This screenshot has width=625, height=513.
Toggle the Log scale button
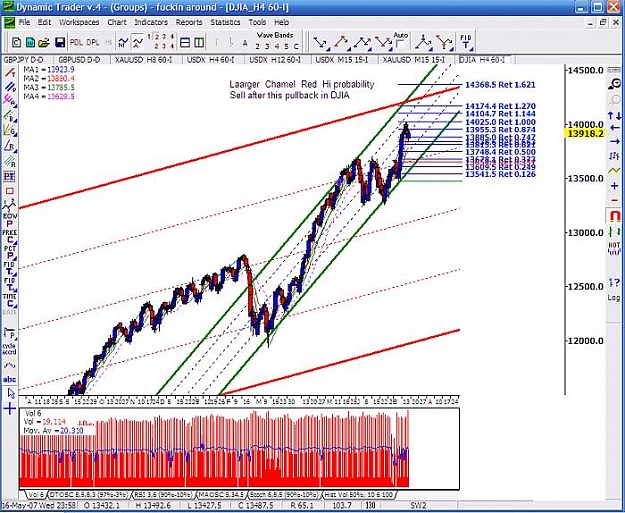coord(614,298)
